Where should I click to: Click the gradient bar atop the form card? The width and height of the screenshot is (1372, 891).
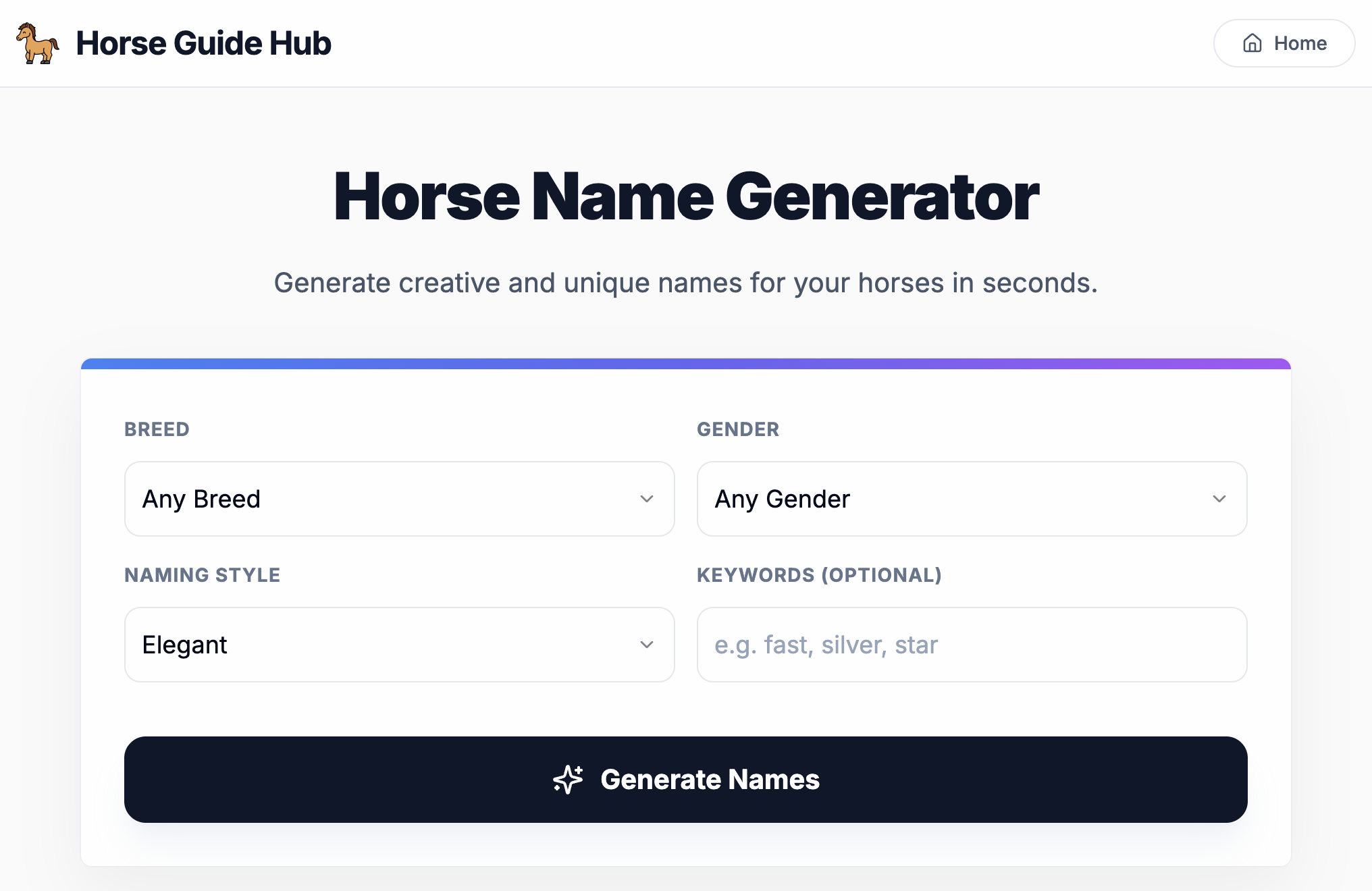[686, 363]
